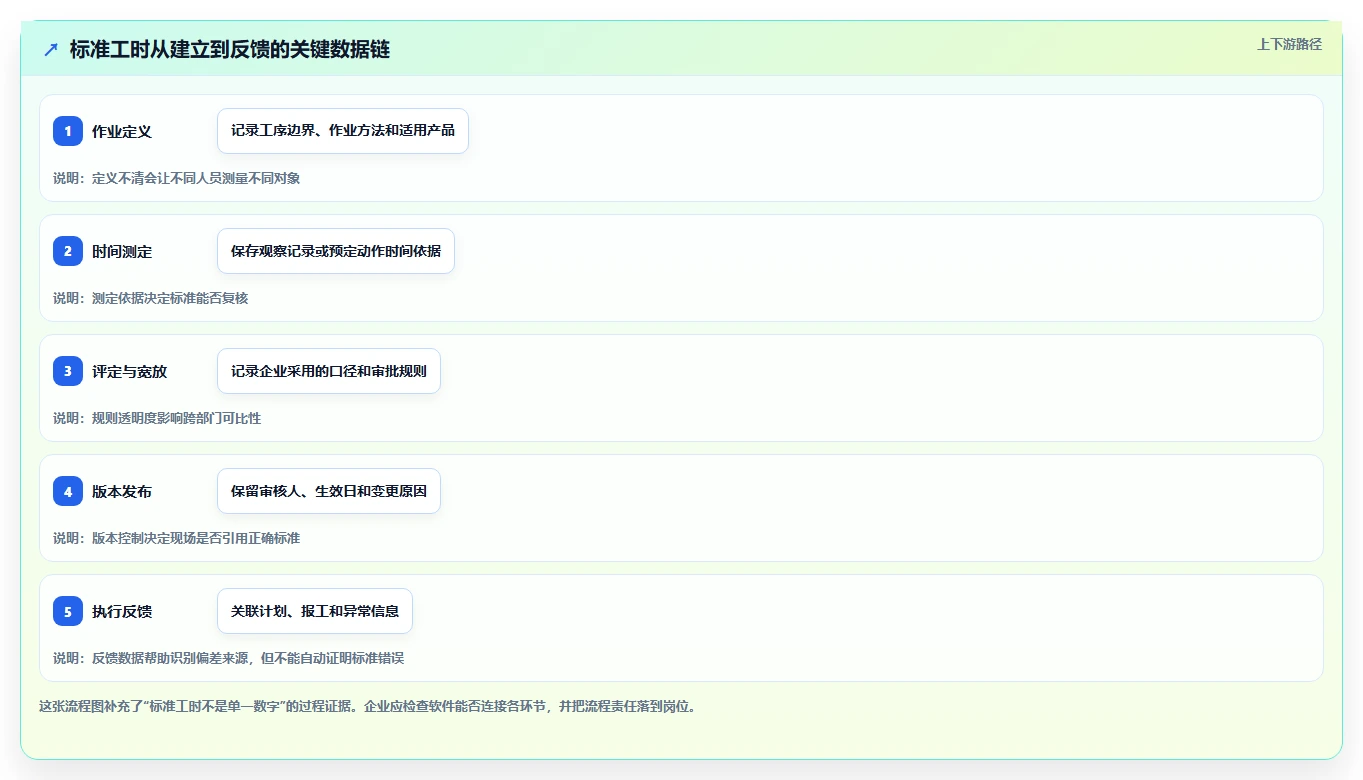Click the arrow icon beside the title
1363x780 pixels.
(51, 50)
